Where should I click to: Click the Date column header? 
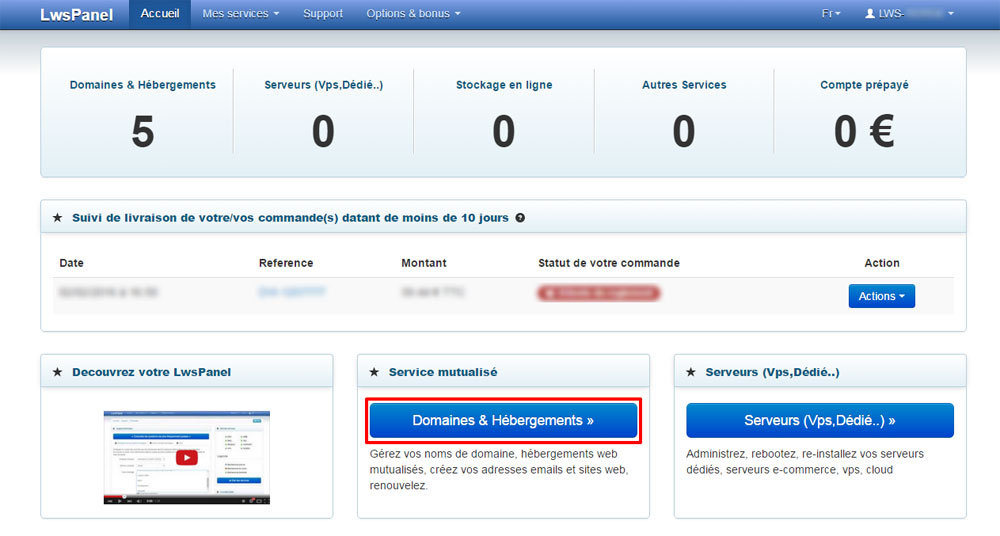tap(71, 263)
